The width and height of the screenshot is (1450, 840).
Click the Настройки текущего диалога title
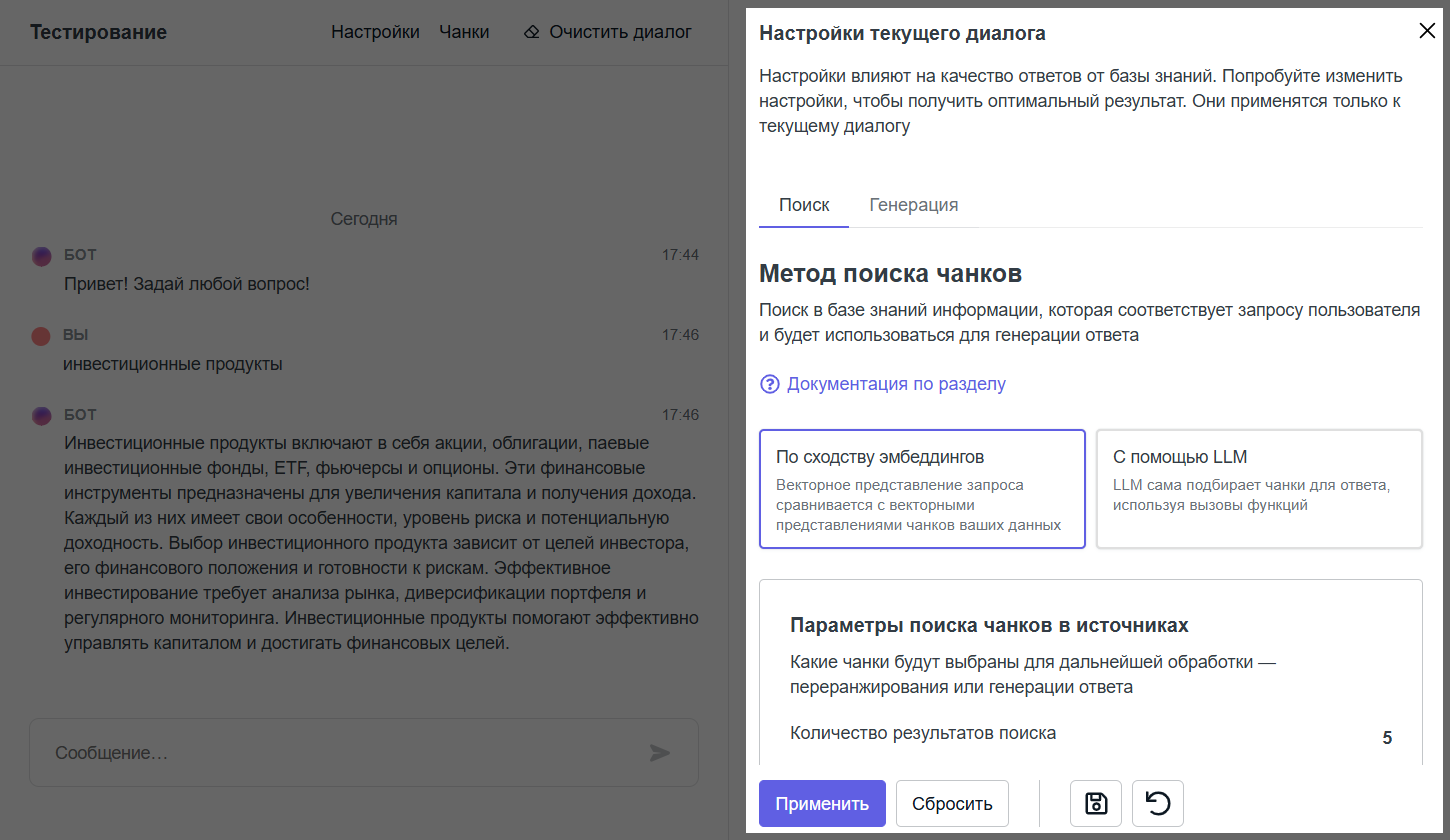pos(902,33)
